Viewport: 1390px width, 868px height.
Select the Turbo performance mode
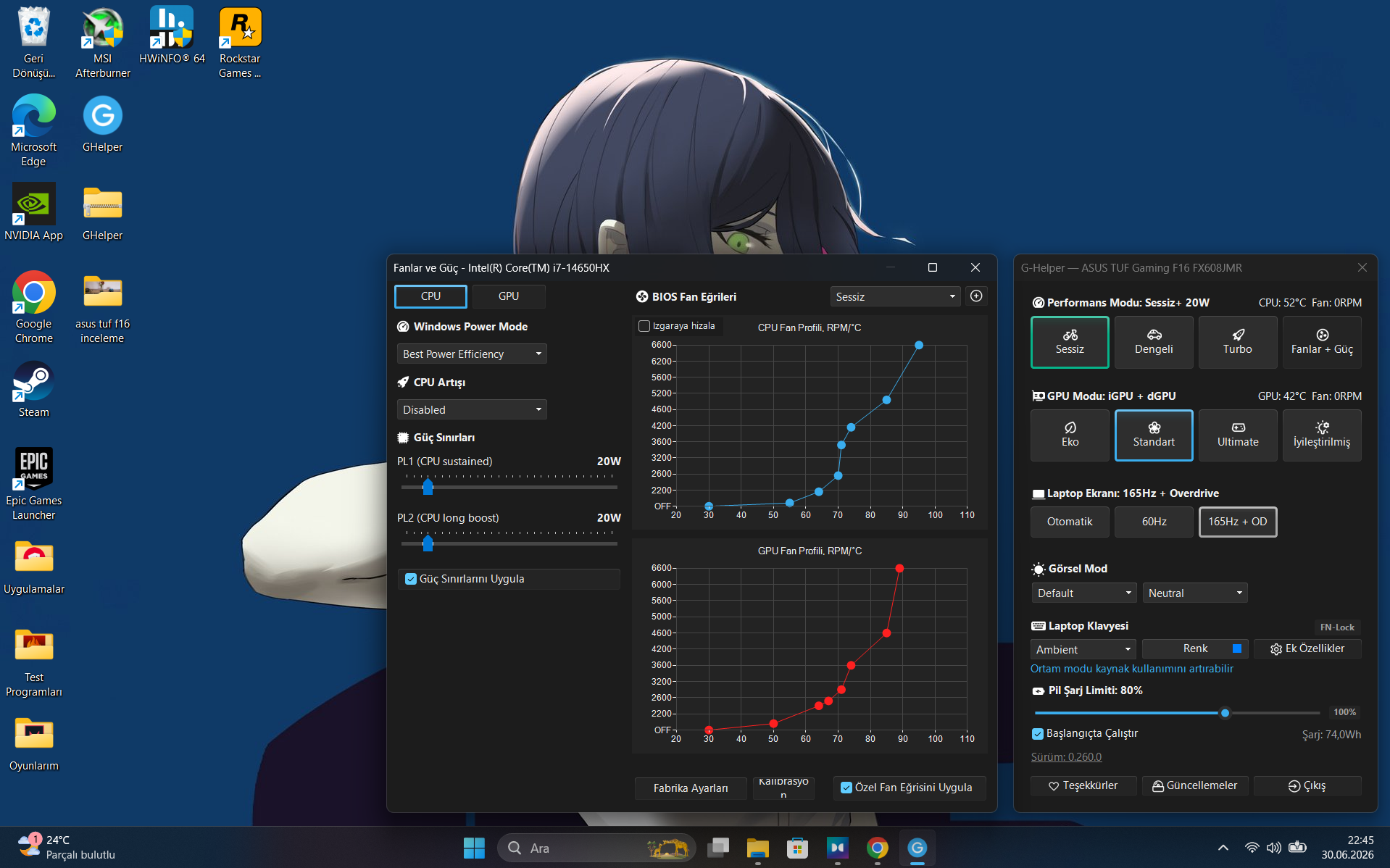[1238, 342]
